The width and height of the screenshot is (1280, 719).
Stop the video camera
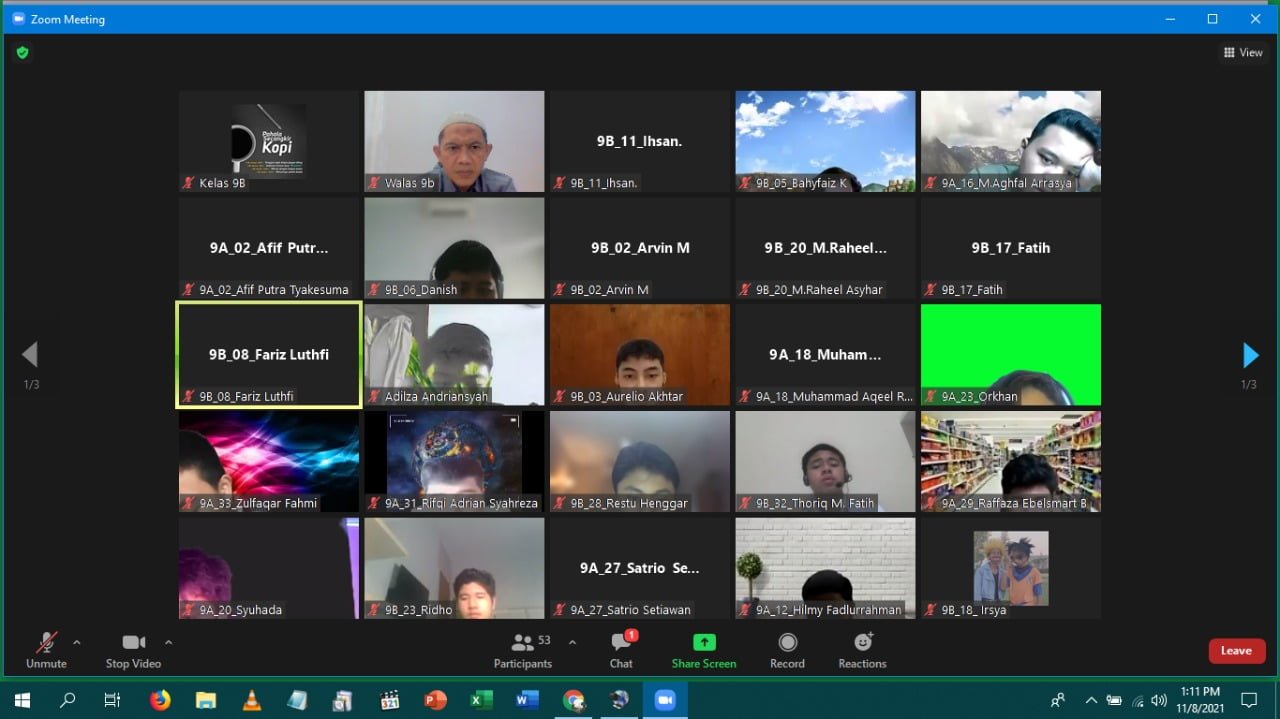tap(133, 643)
